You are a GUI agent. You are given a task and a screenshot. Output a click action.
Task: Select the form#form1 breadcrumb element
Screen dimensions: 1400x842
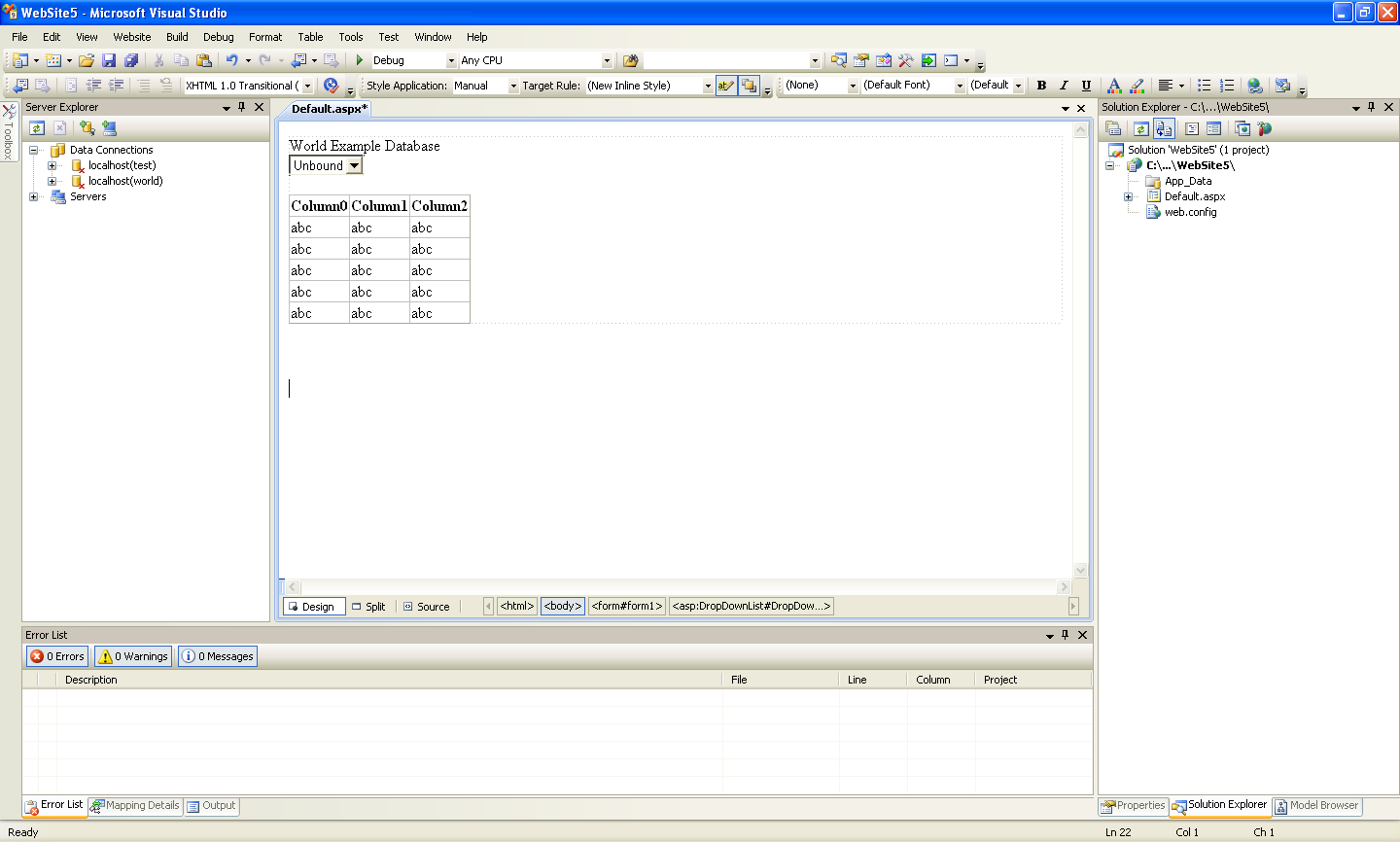click(x=626, y=606)
